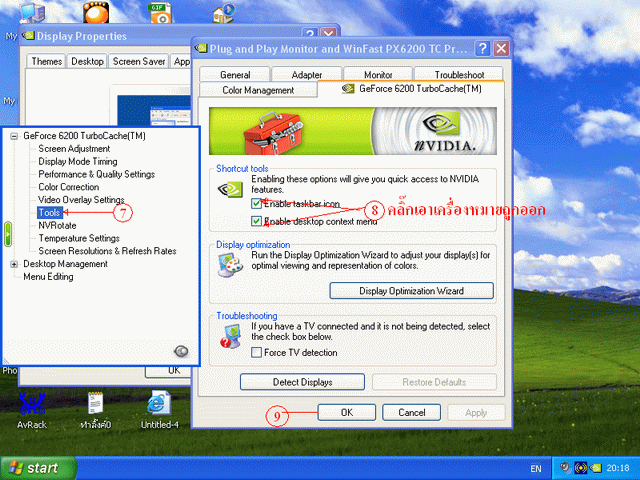Click OK in the NVIDIA properties dialog
Image resolution: width=640 pixels, height=480 pixels.
[347, 412]
